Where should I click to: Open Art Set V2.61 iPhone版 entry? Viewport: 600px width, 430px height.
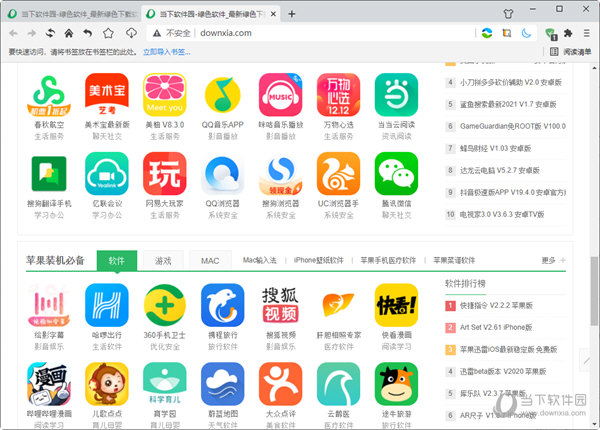[496, 327]
